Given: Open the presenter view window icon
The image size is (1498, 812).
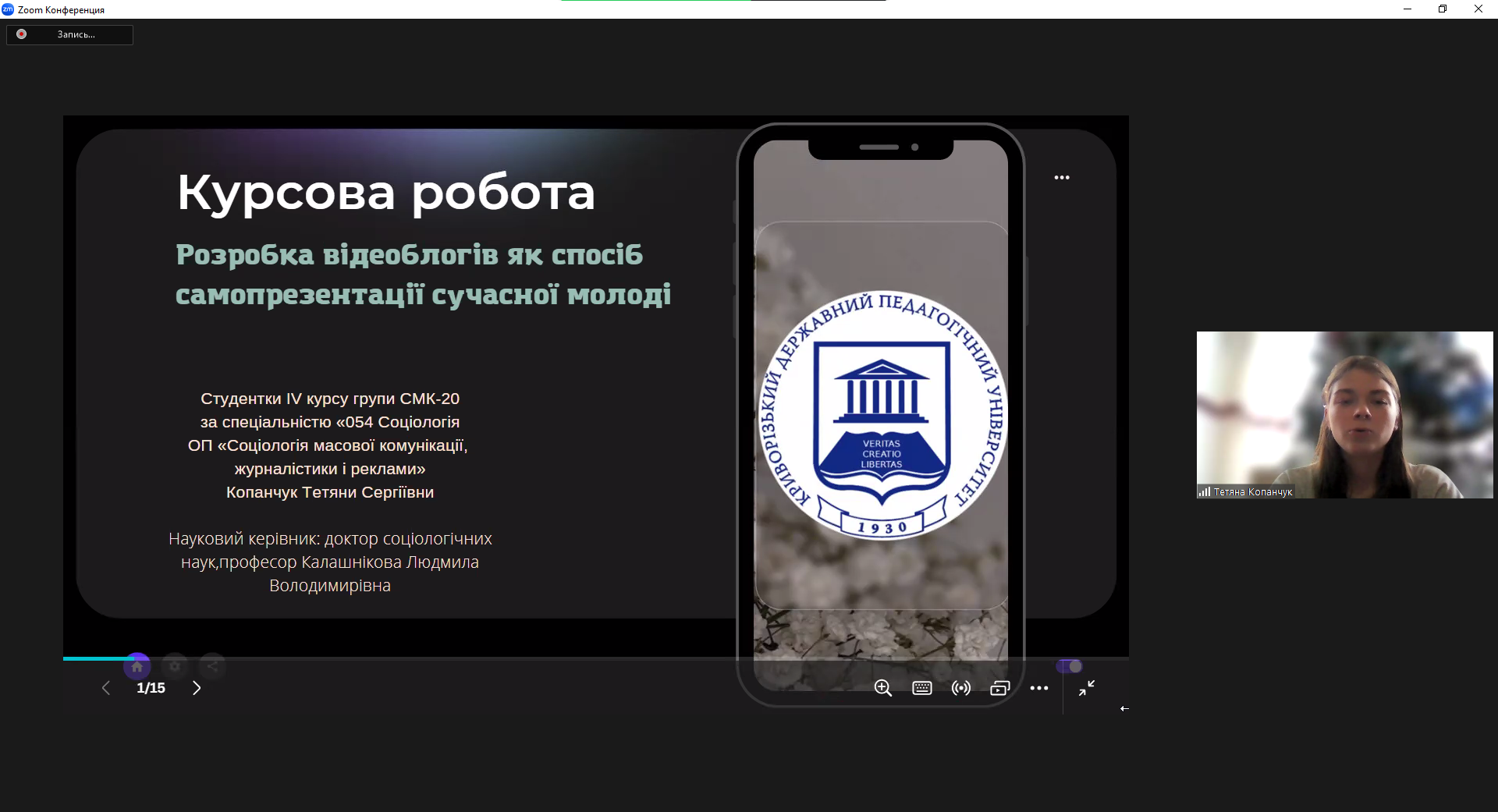Looking at the screenshot, I should [999, 688].
